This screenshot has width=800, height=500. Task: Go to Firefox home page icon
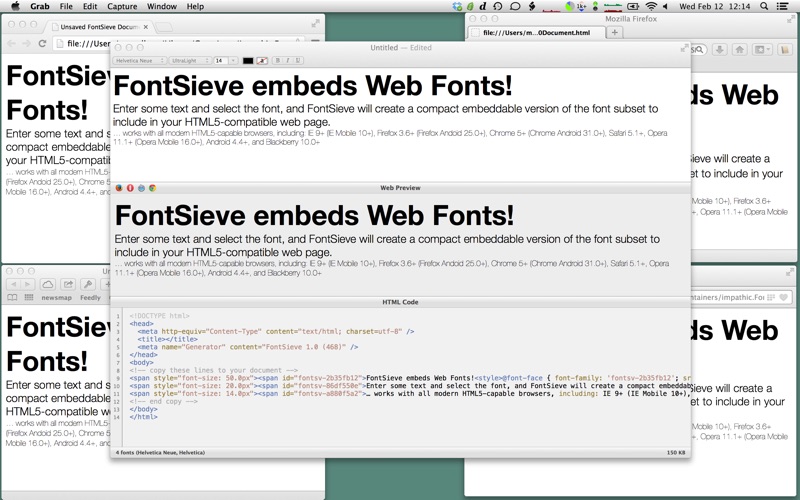pyautogui.click(x=739, y=49)
